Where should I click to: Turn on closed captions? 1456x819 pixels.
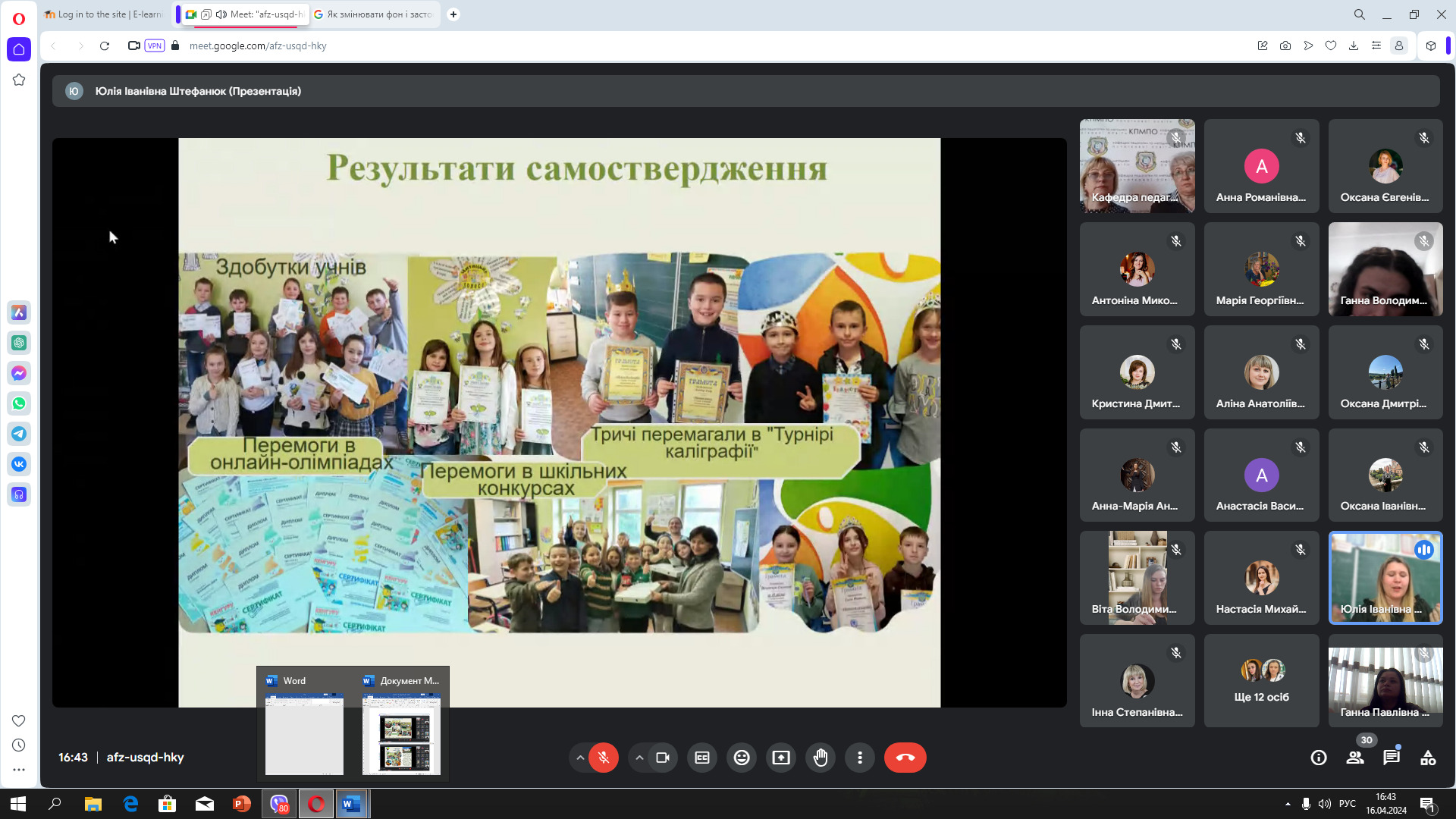click(x=702, y=758)
